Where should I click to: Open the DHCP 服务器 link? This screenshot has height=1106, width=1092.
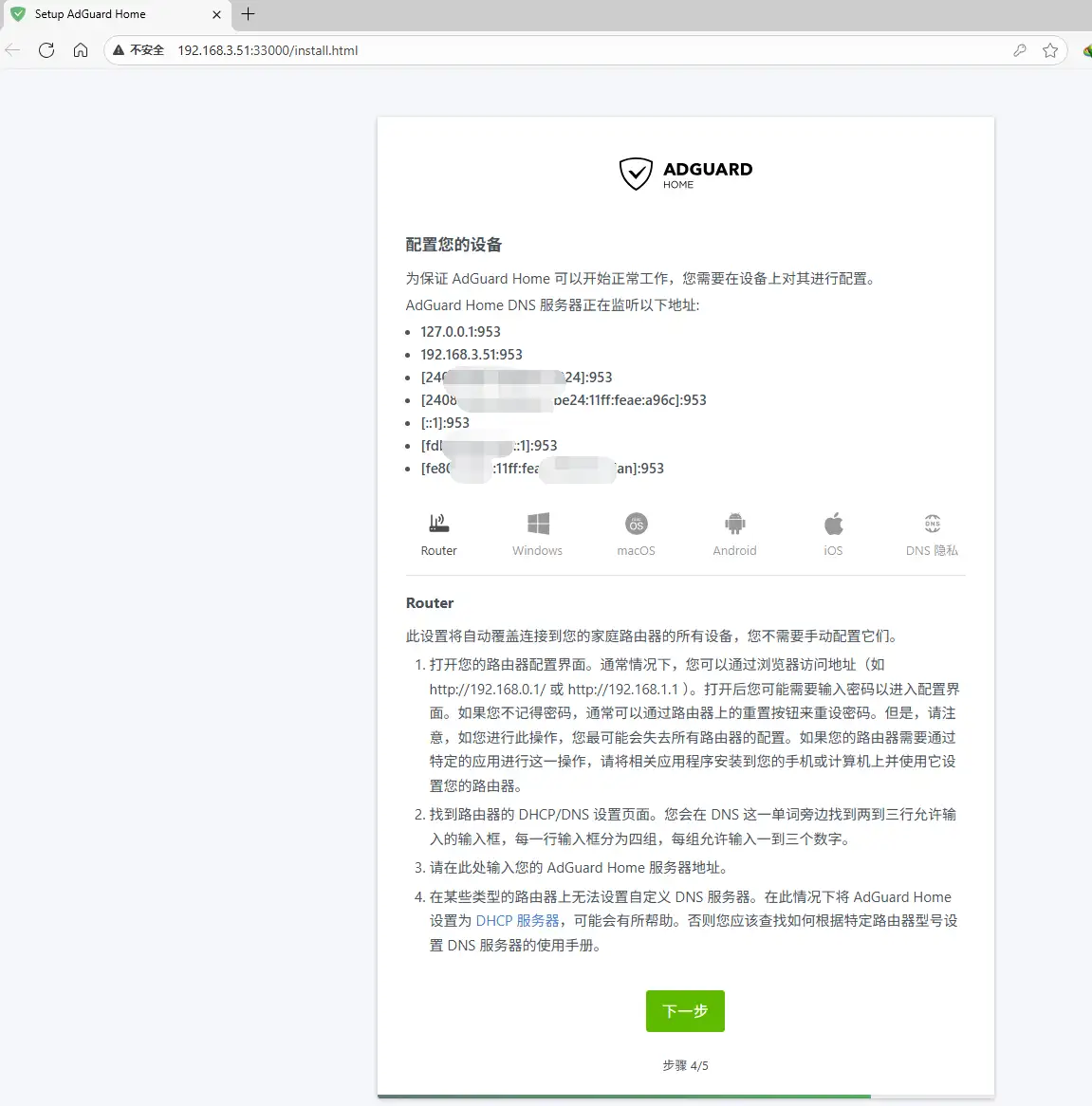click(x=517, y=920)
